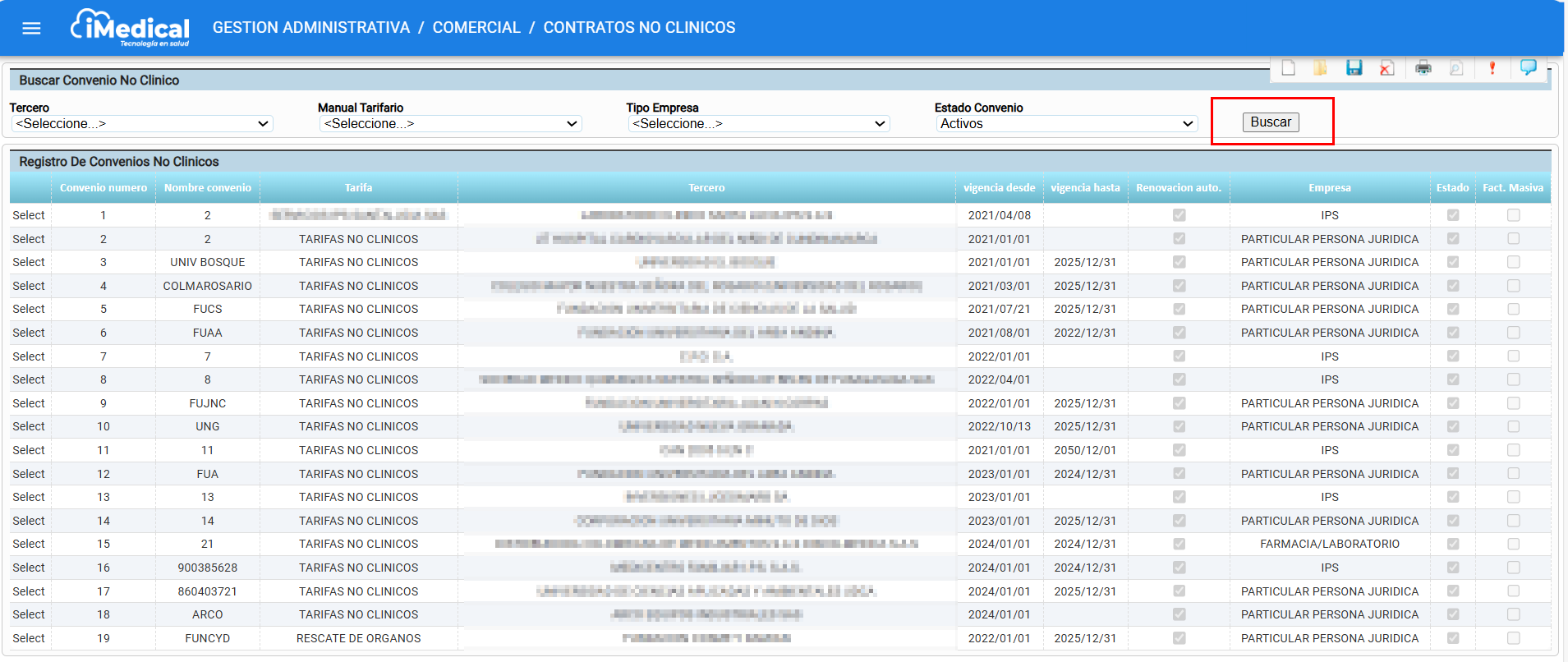
Task: Toggle Fact. Masiva checkbox for convenio 1
Action: tap(1514, 215)
